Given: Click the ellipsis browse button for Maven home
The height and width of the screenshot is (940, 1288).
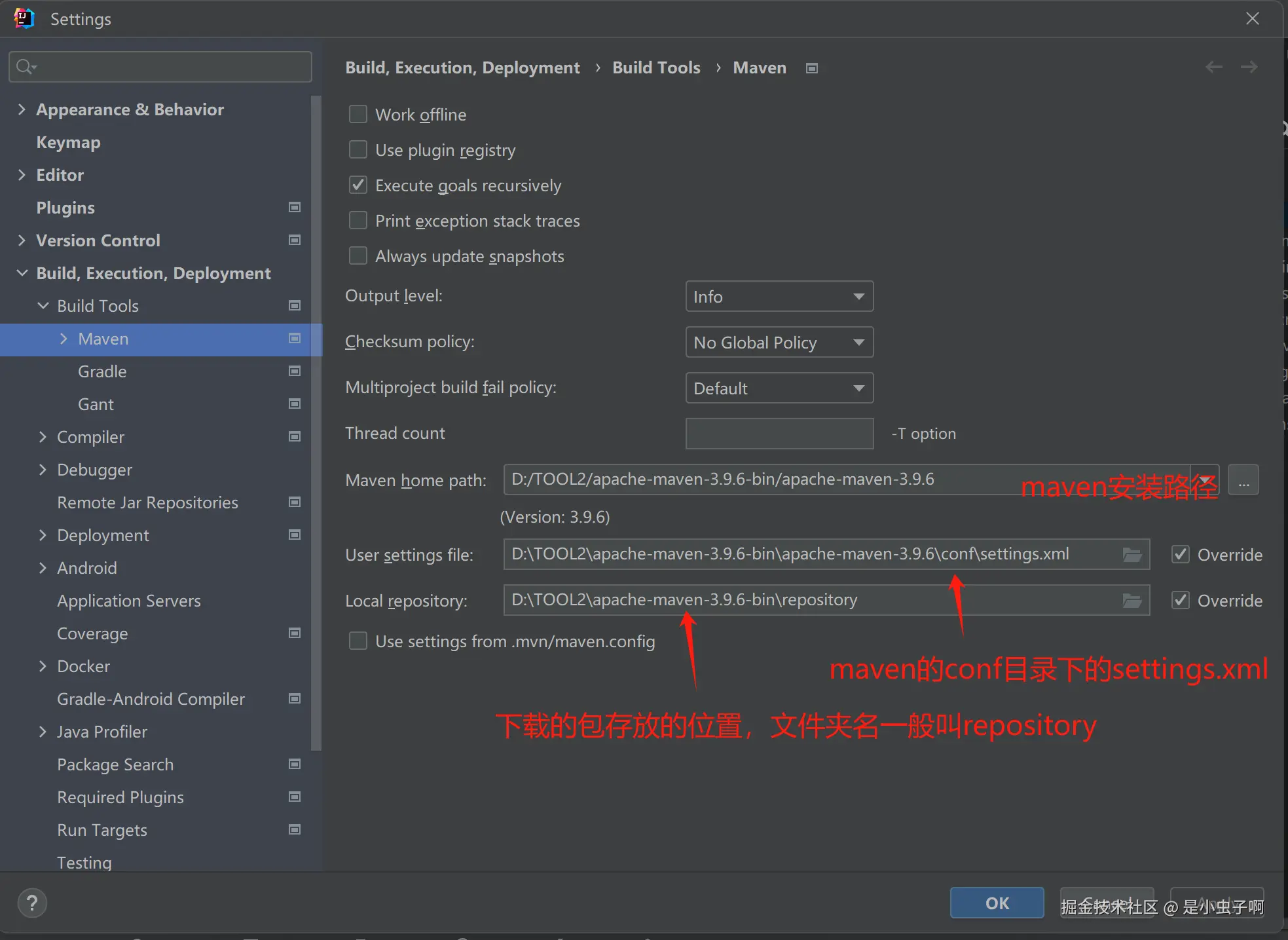Looking at the screenshot, I should point(1243,480).
